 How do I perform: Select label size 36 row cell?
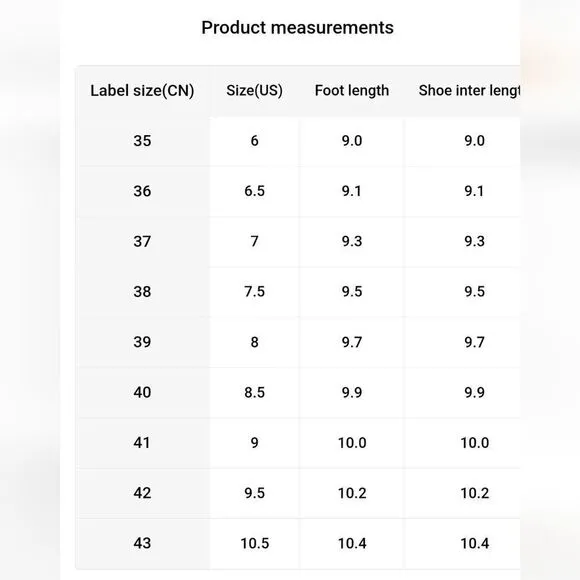click(142, 191)
